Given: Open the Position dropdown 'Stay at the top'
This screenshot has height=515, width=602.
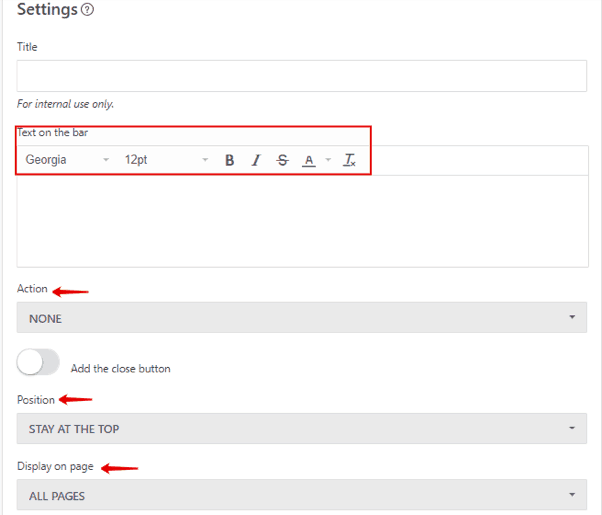Looking at the screenshot, I should click(301, 429).
